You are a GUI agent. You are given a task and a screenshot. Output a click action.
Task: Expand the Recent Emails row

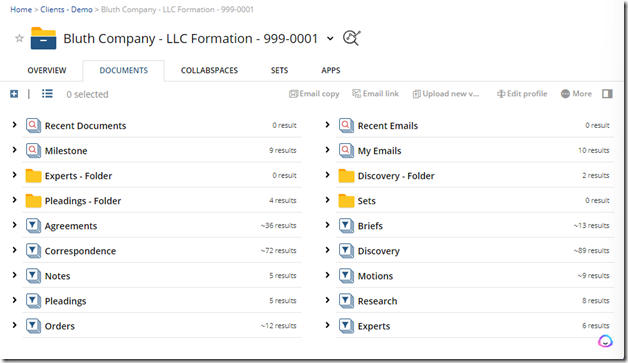[327, 125]
